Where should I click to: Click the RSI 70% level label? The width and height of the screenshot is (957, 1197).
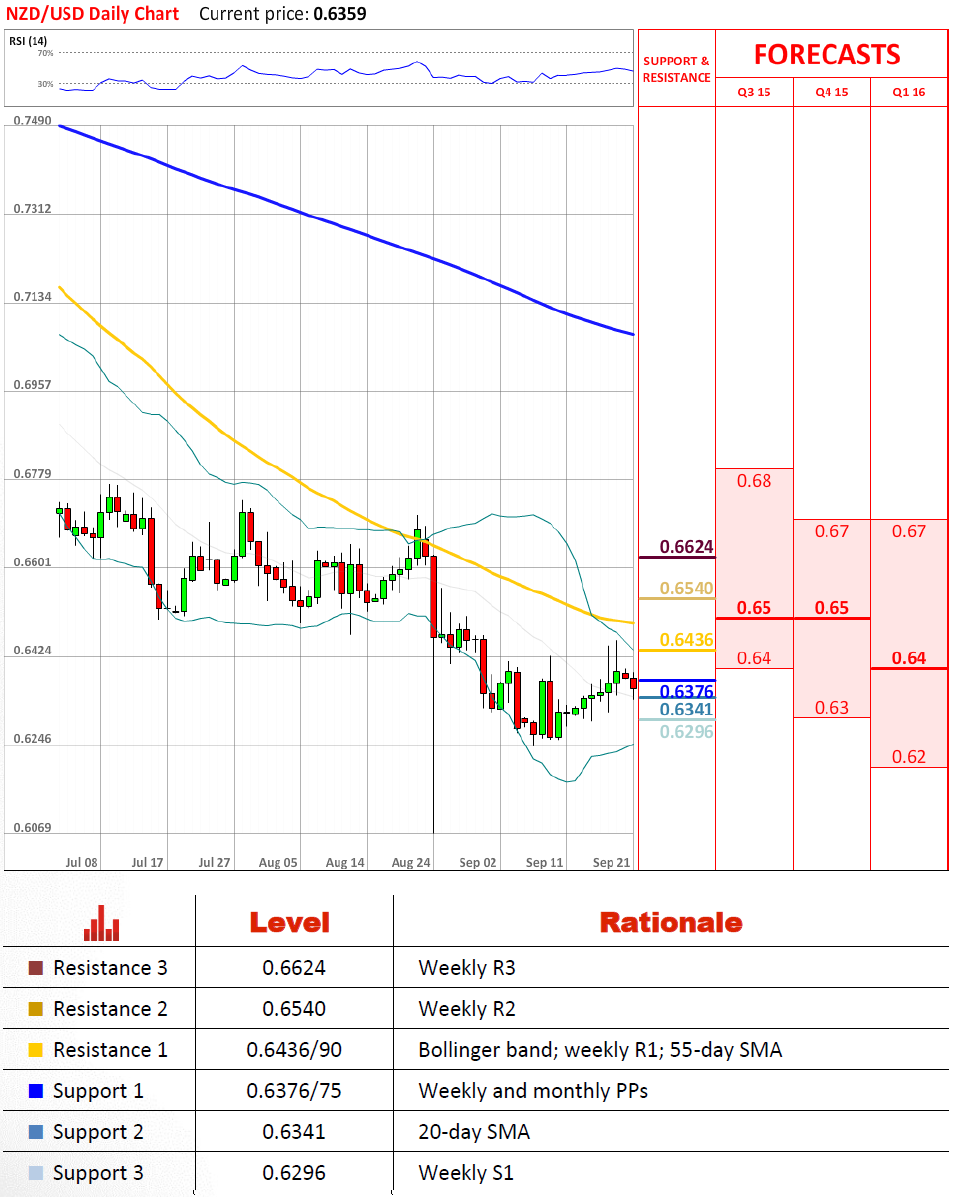[45, 53]
